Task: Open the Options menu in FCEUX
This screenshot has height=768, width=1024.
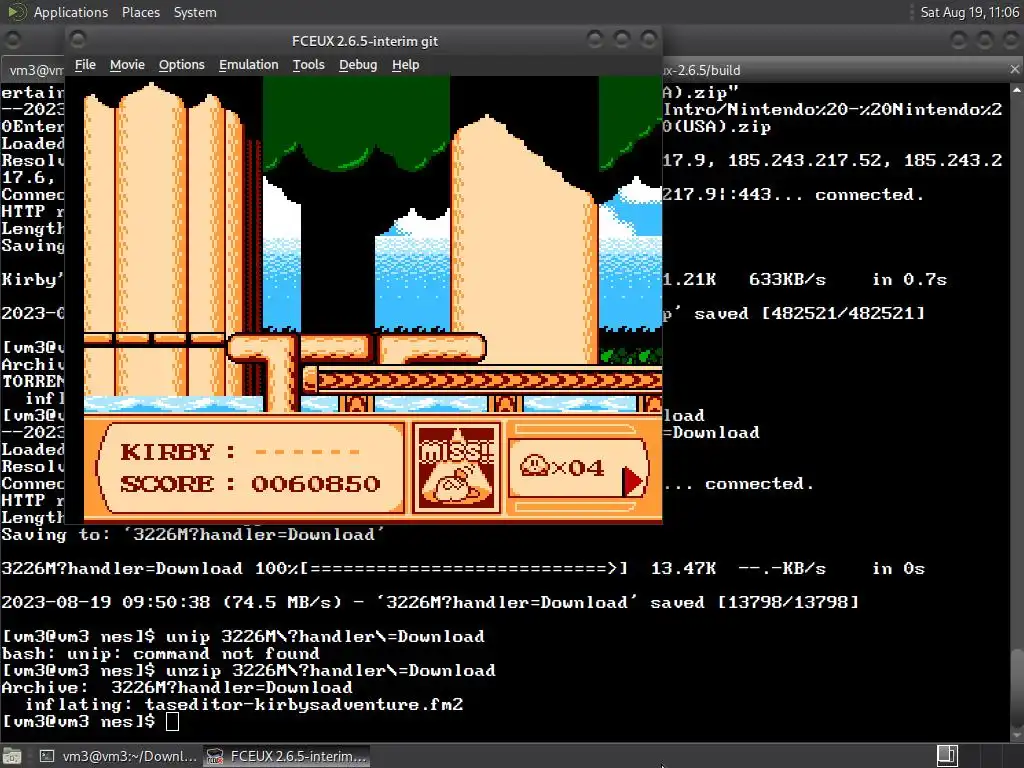Action: [x=182, y=65]
